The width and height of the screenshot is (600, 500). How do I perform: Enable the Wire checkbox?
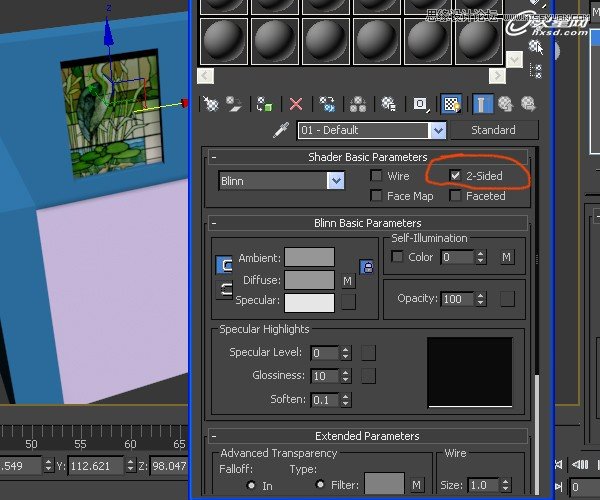[376, 176]
